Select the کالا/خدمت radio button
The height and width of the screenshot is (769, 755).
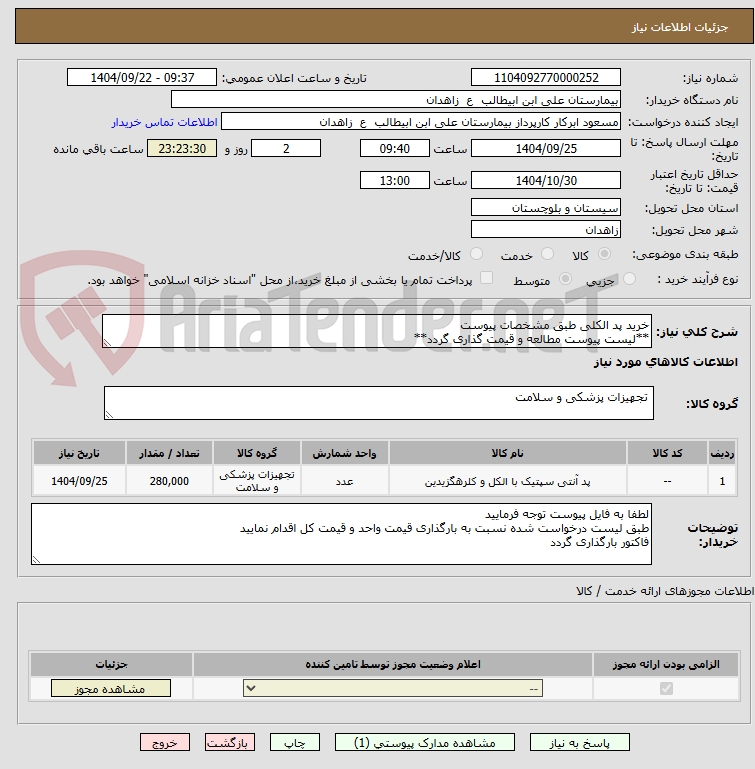point(476,254)
